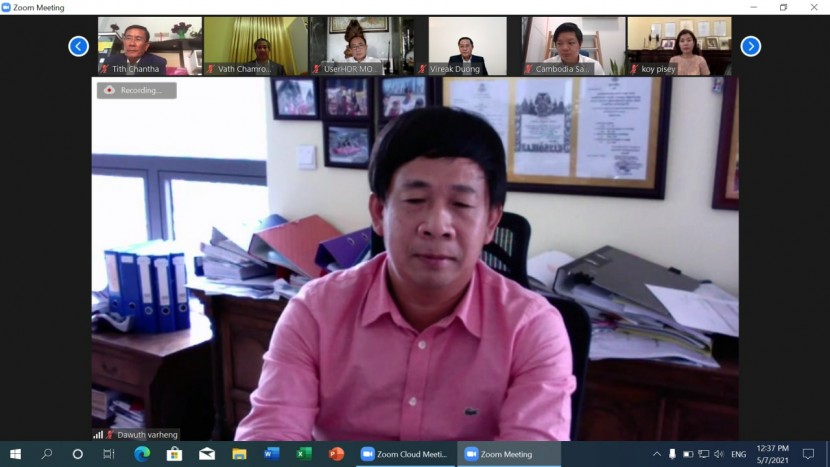This screenshot has height=467, width=830.
Task: Open the system clock and calendar
Action: [775, 454]
